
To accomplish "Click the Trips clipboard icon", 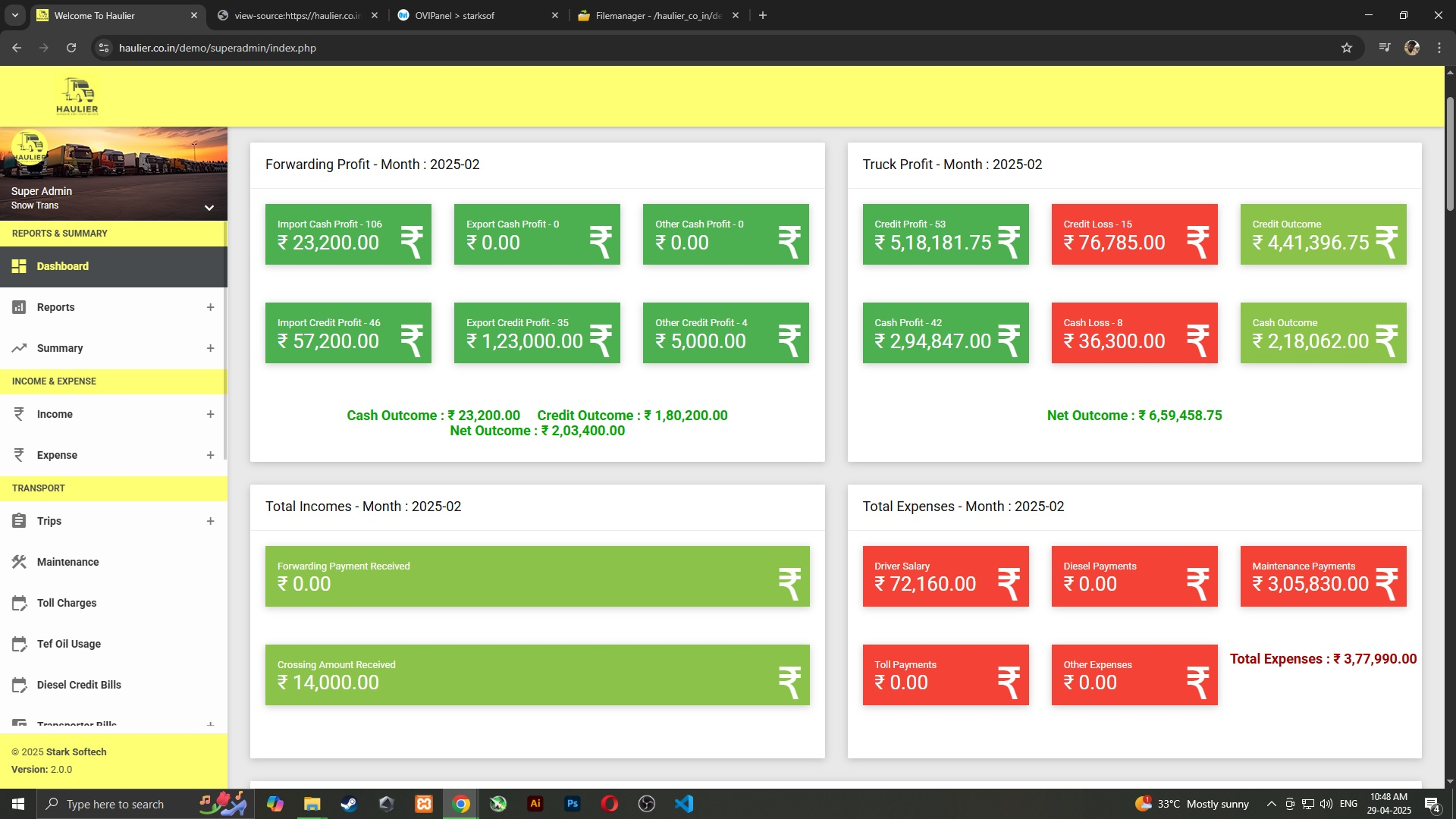I will click(x=19, y=521).
